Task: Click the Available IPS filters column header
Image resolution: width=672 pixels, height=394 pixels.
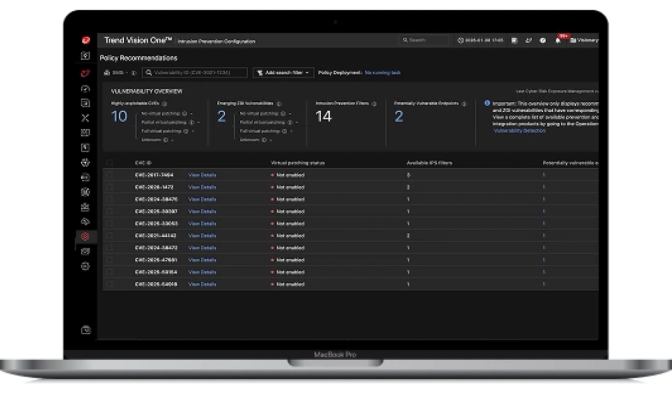Action: tap(429, 163)
